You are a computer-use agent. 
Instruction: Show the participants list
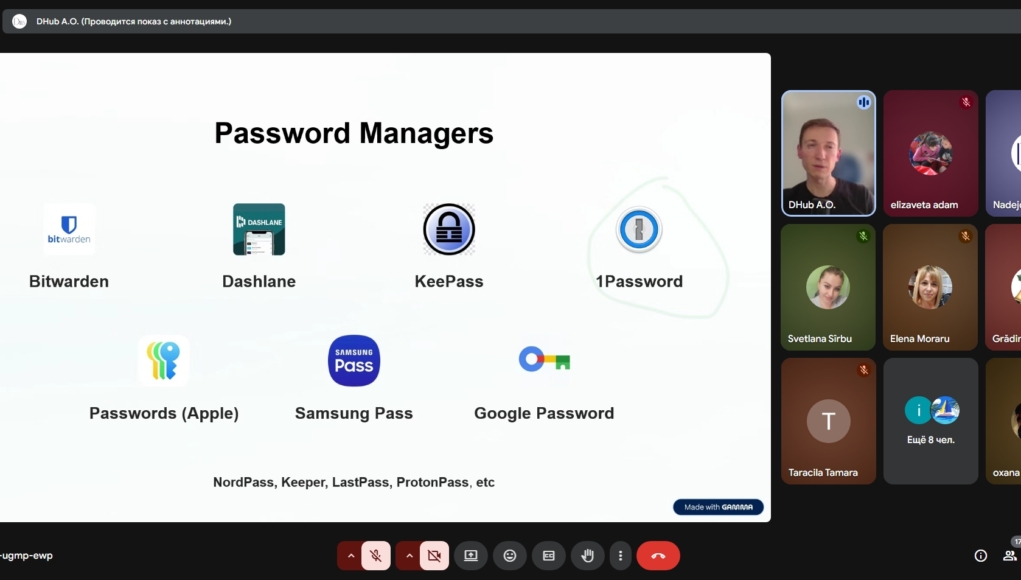[1010, 555]
